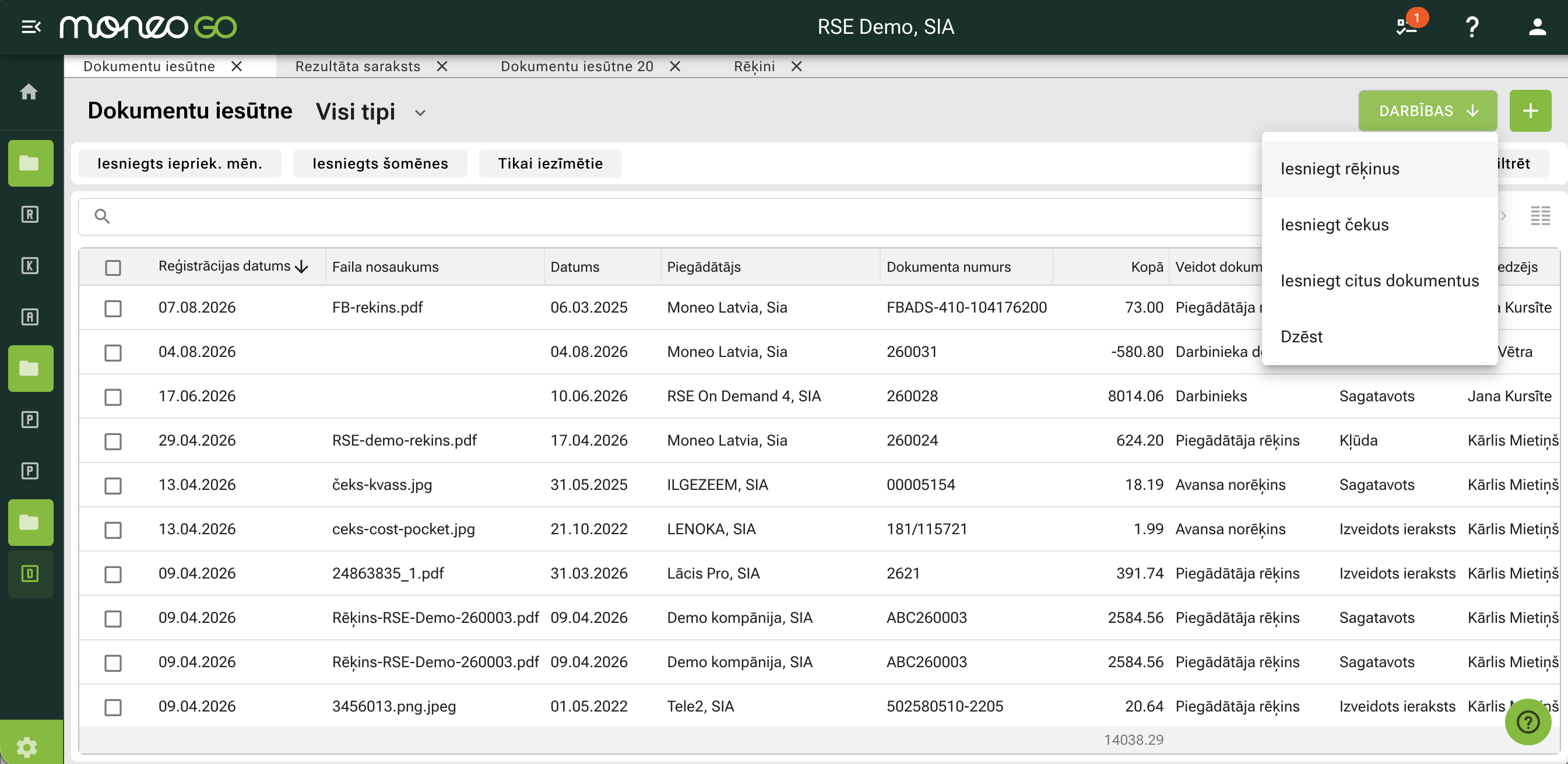The width and height of the screenshot is (1568, 764).
Task: Open the DARBĪBAS actions dropdown
Action: pyautogui.click(x=1428, y=111)
